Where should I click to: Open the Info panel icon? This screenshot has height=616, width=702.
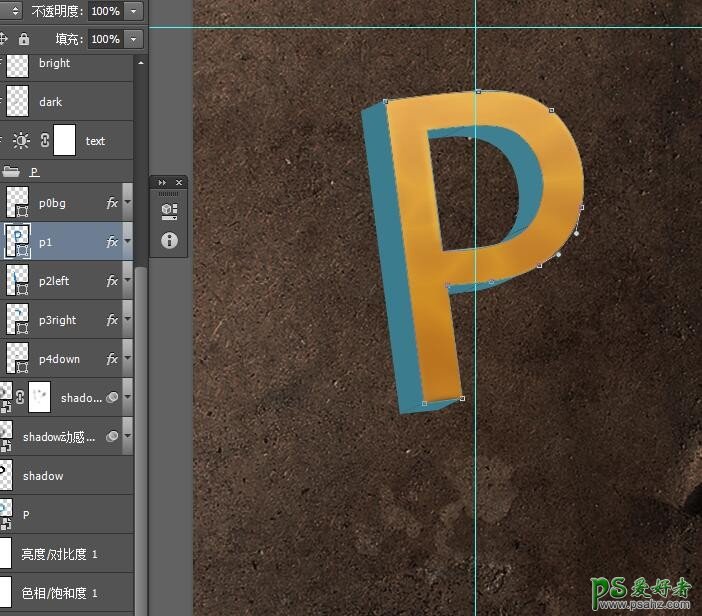point(168,240)
